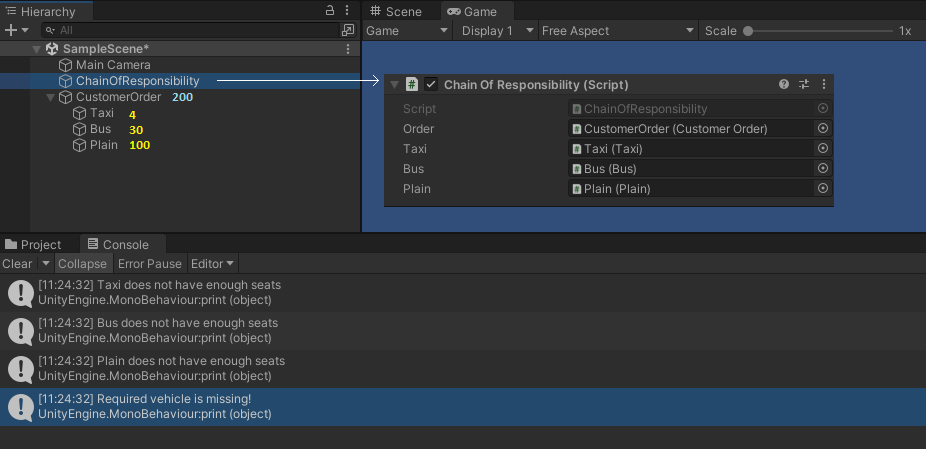Click the info icon of Taxi log entry
The height and width of the screenshot is (449, 926).
click(x=21, y=294)
